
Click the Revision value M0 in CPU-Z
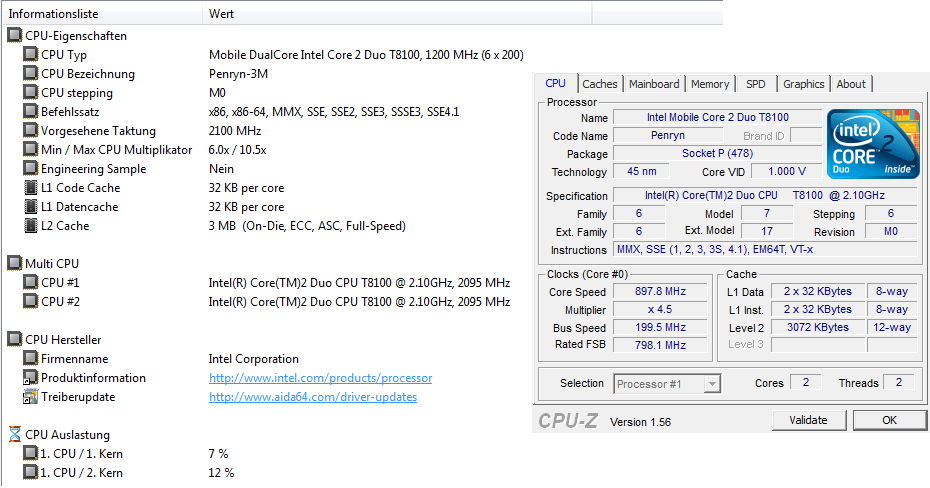coord(891,231)
